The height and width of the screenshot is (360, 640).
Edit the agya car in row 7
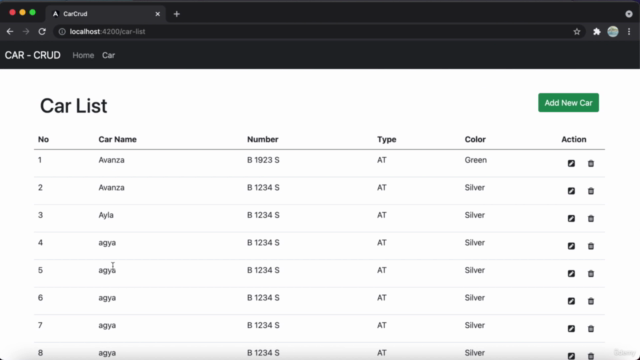click(571, 329)
